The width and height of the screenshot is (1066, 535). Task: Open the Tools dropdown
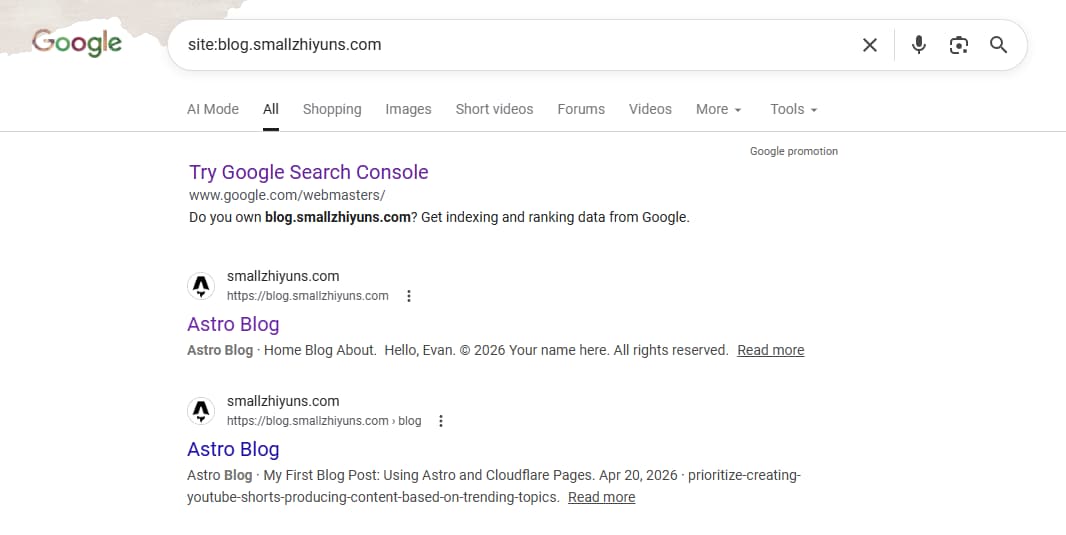point(793,109)
